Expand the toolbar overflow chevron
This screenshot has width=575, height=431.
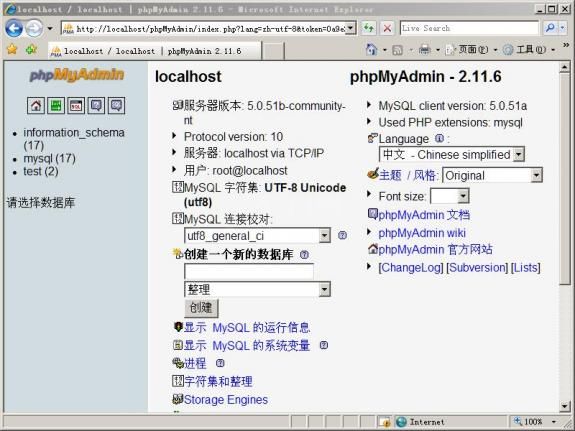pyautogui.click(x=566, y=45)
